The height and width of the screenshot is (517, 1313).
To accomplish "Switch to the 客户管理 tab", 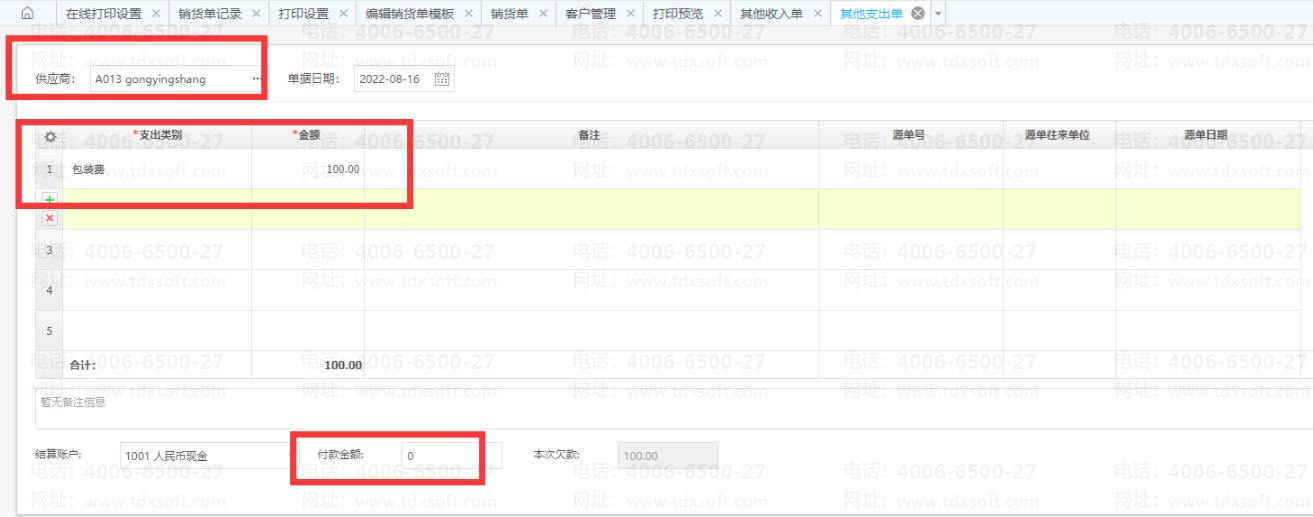I will pos(590,14).
